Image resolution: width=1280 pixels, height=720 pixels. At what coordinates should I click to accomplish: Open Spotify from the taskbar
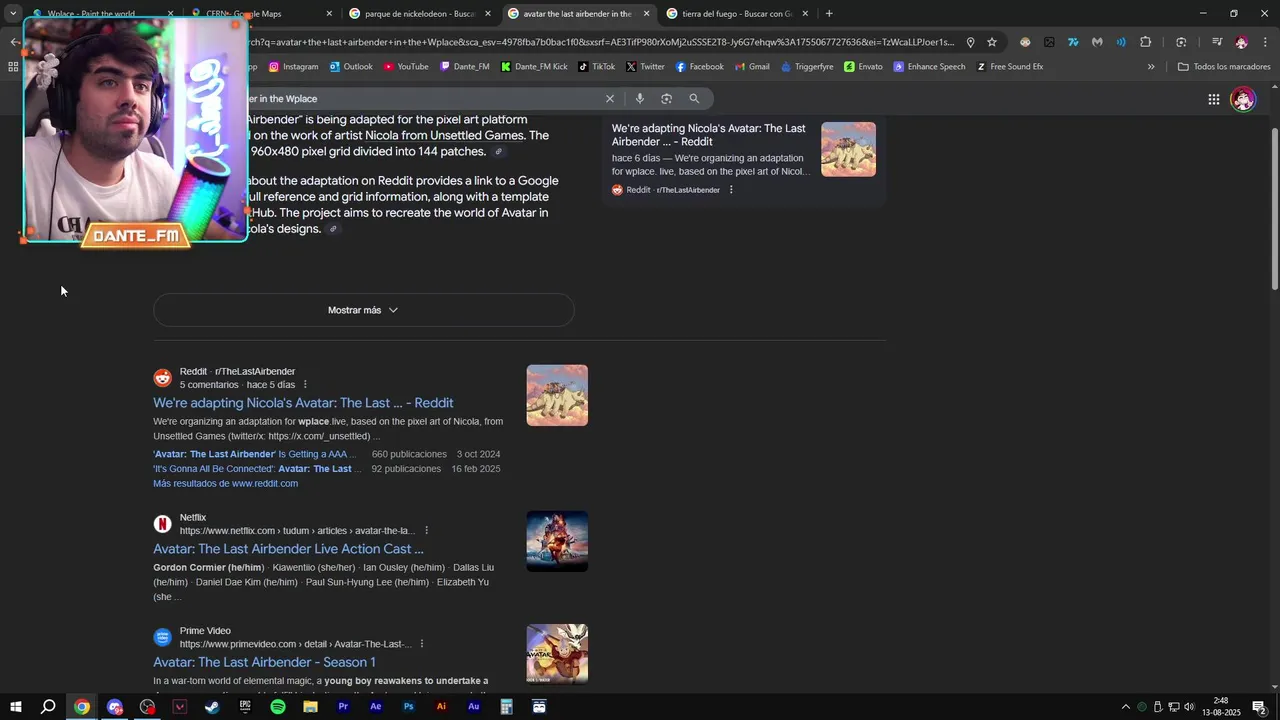[x=278, y=707]
